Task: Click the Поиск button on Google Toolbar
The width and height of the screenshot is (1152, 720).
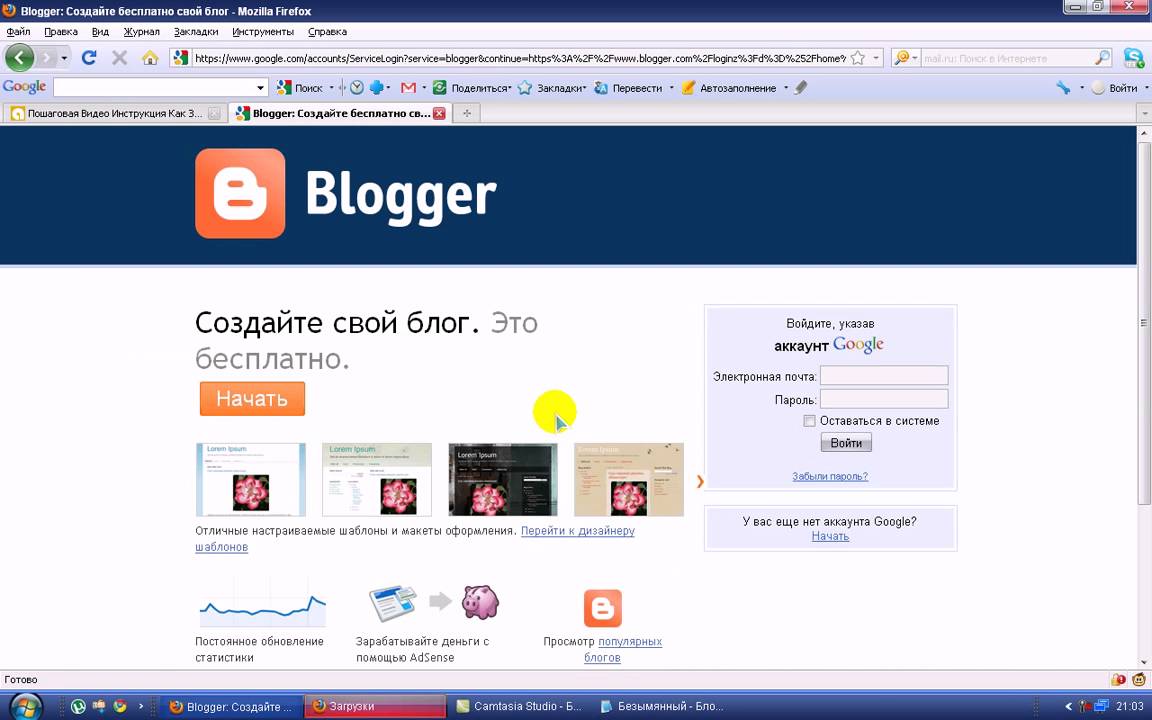Action: click(300, 87)
